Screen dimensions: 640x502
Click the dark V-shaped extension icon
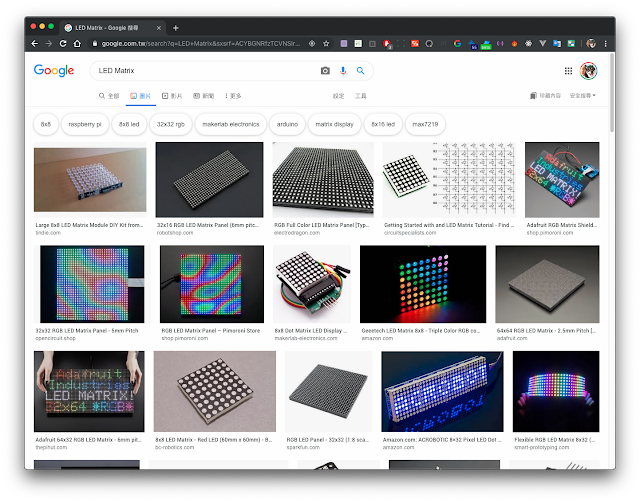pos(542,43)
